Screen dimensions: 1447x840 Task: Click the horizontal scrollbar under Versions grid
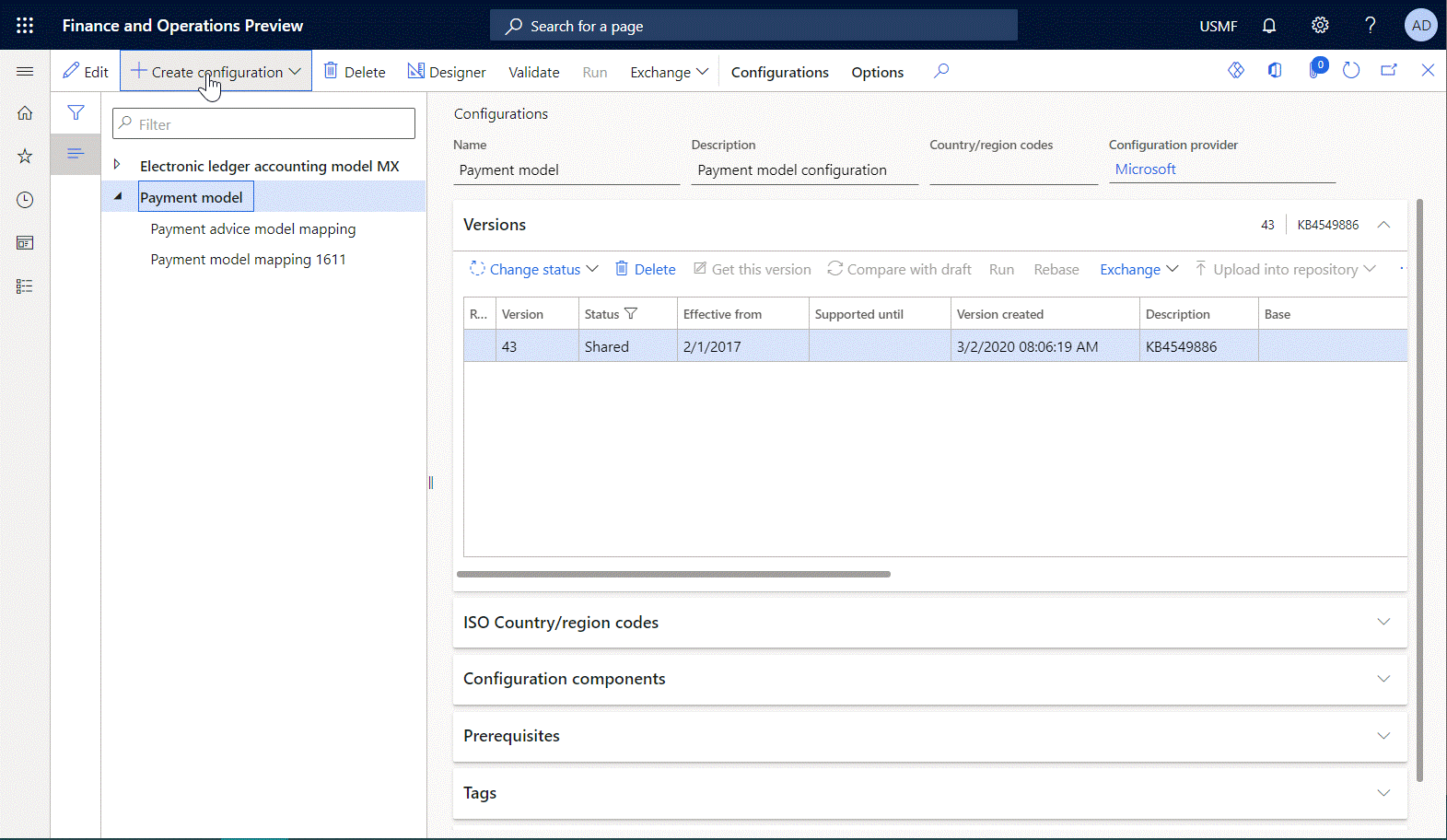pos(673,574)
